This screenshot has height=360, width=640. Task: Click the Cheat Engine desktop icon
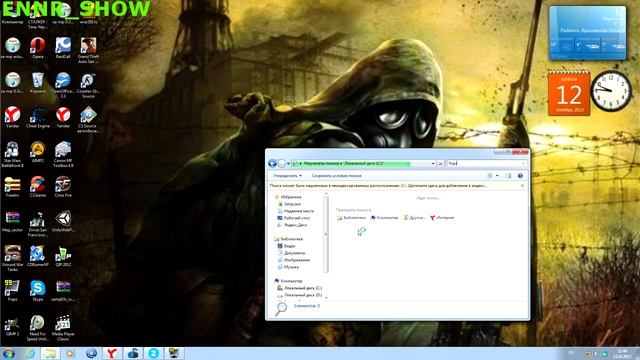(38, 118)
